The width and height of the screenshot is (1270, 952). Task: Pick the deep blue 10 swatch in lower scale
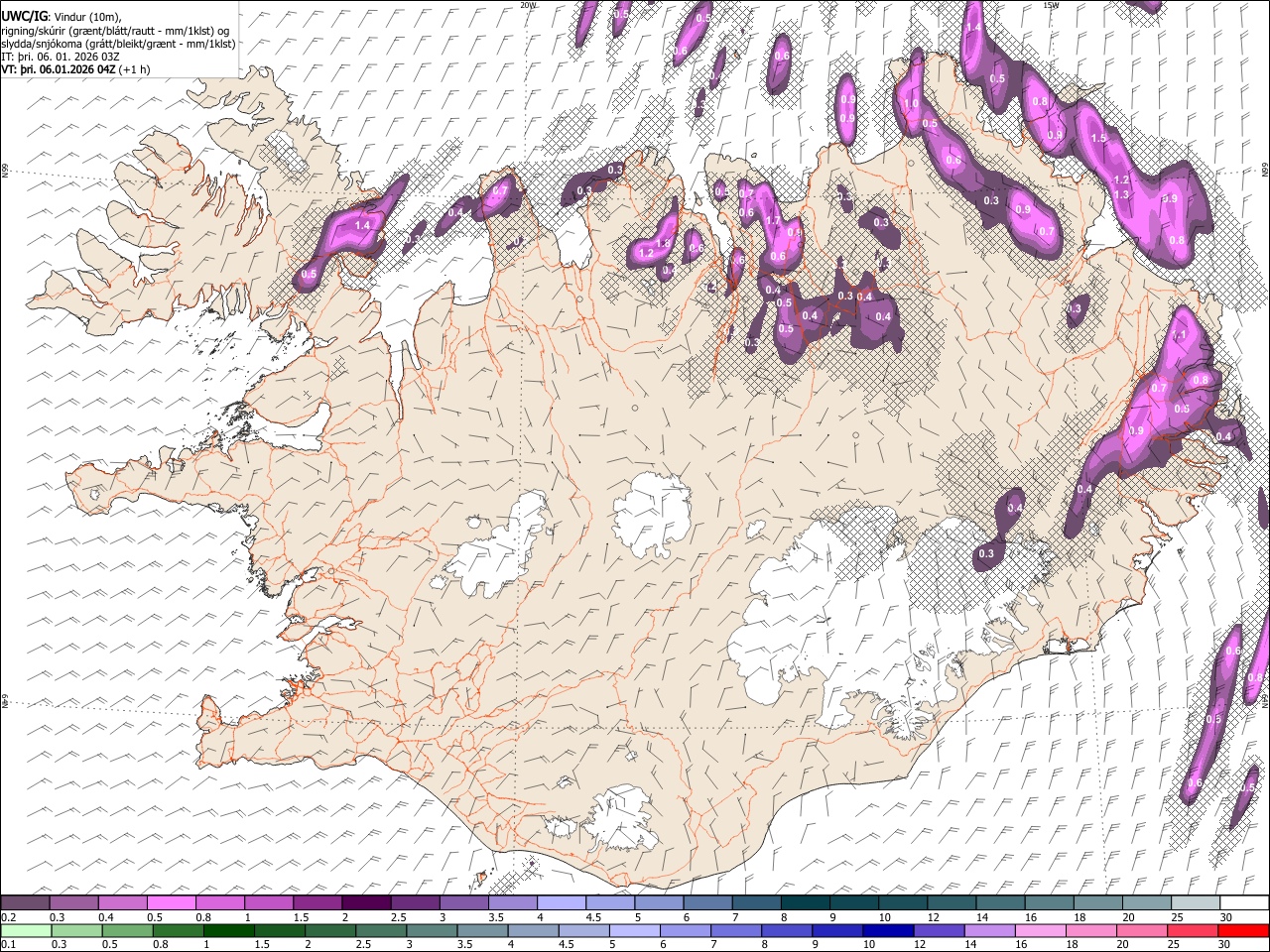(886, 930)
